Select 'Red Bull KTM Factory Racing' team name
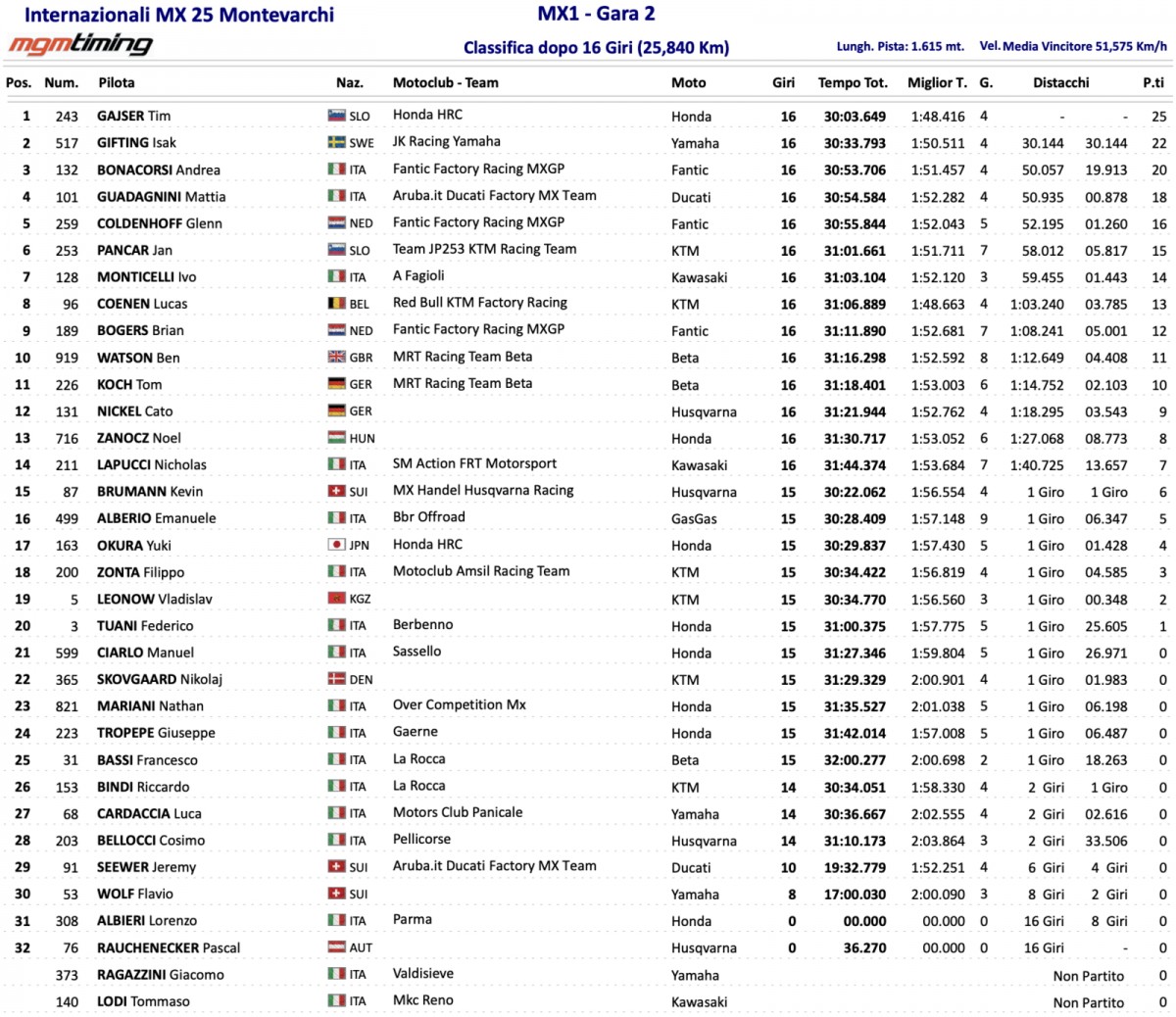Viewport: 1176px width, 1017px height. point(480,302)
